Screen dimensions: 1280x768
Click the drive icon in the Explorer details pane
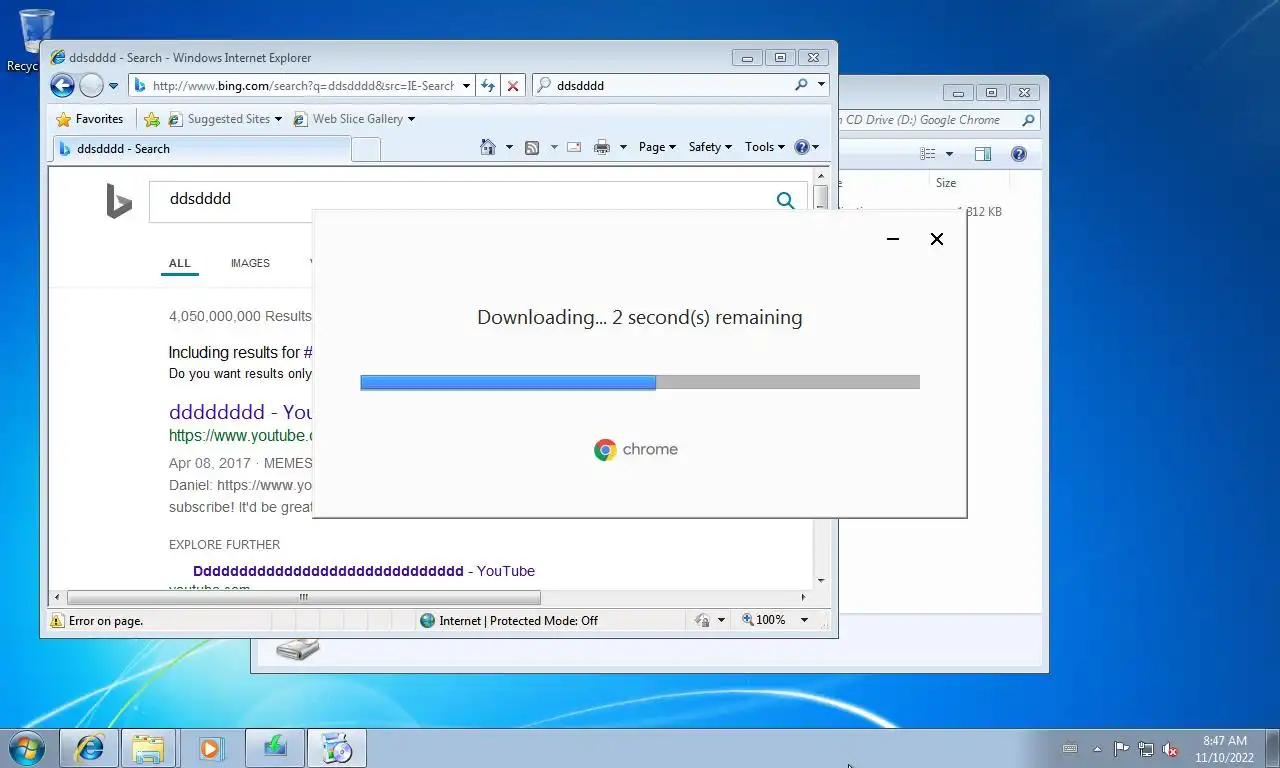[298, 649]
